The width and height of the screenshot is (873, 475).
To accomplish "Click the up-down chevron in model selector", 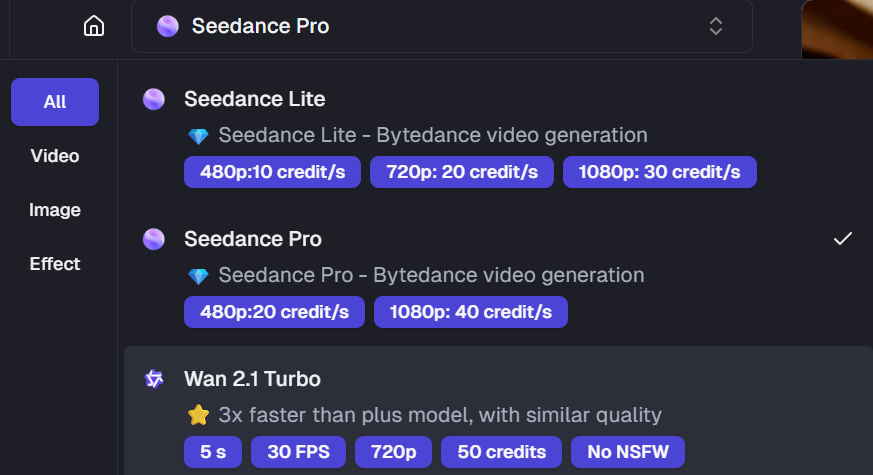I will (715, 26).
